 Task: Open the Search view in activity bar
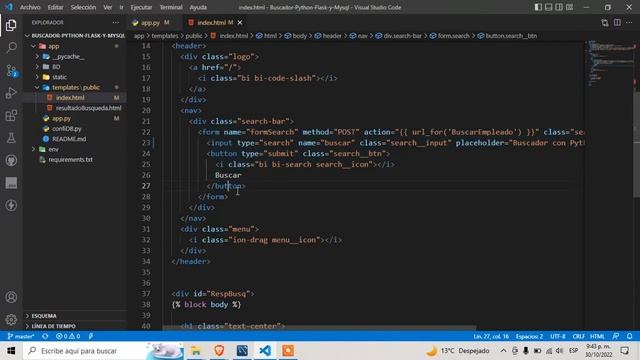click(11, 48)
